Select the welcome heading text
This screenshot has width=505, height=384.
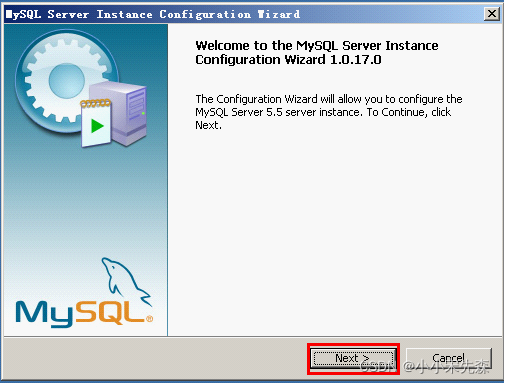(317, 52)
